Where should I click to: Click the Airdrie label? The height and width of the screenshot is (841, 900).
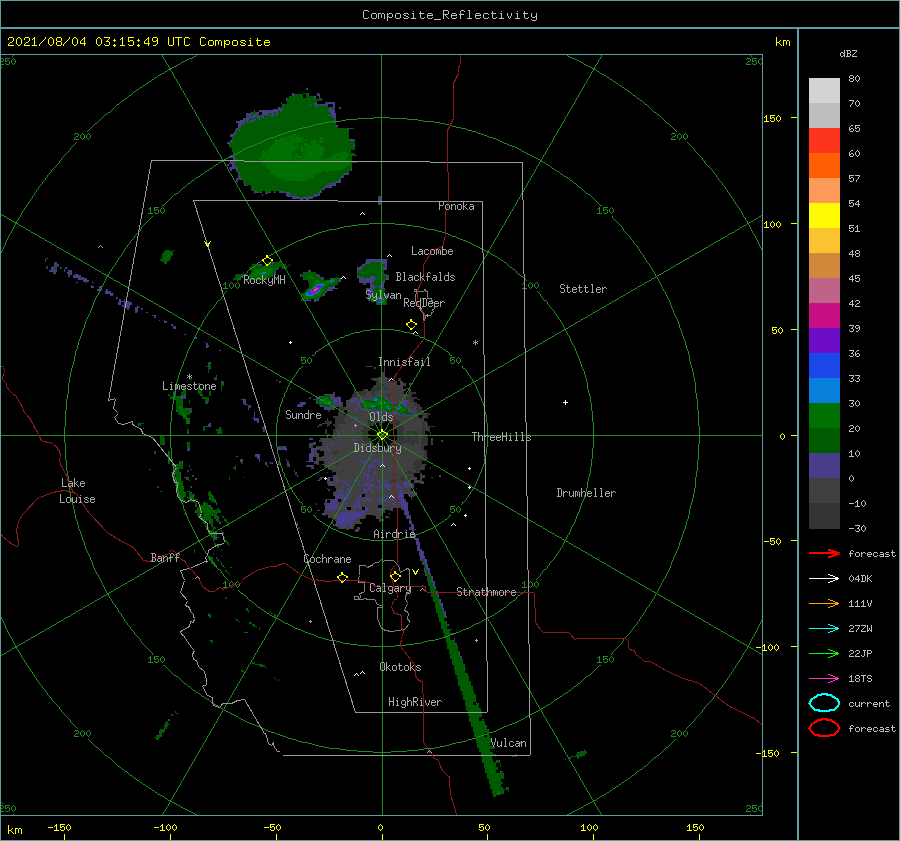click(x=394, y=534)
